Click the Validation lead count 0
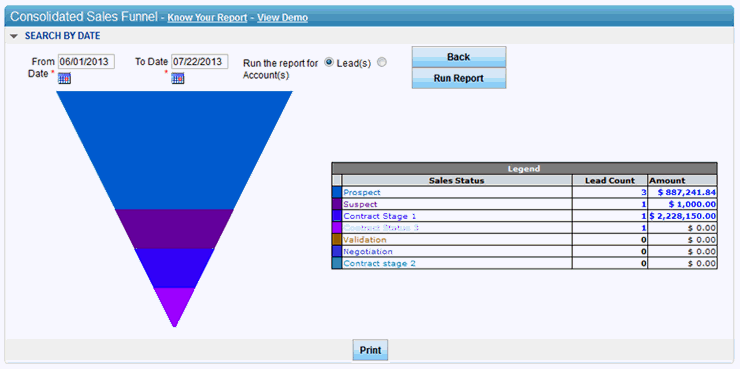This screenshot has width=740, height=369. click(644, 240)
